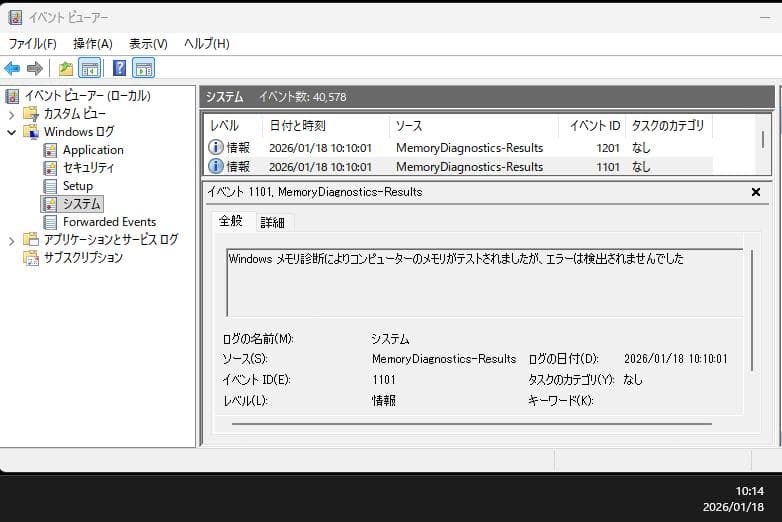Image resolution: width=782 pixels, height=522 pixels.
Task: Sort events by 日付と時刻 column header
Action: point(325,126)
